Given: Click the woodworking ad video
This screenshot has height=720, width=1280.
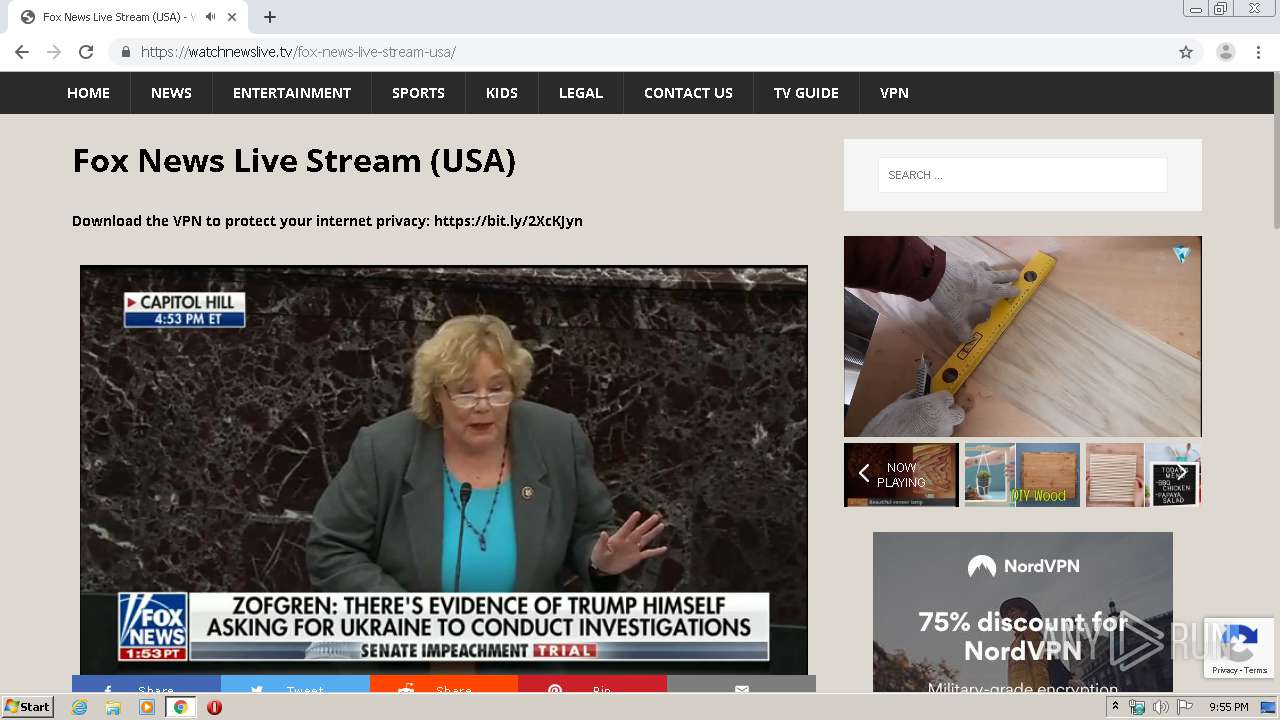Looking at the screenshot, I should click(1022, 336).
